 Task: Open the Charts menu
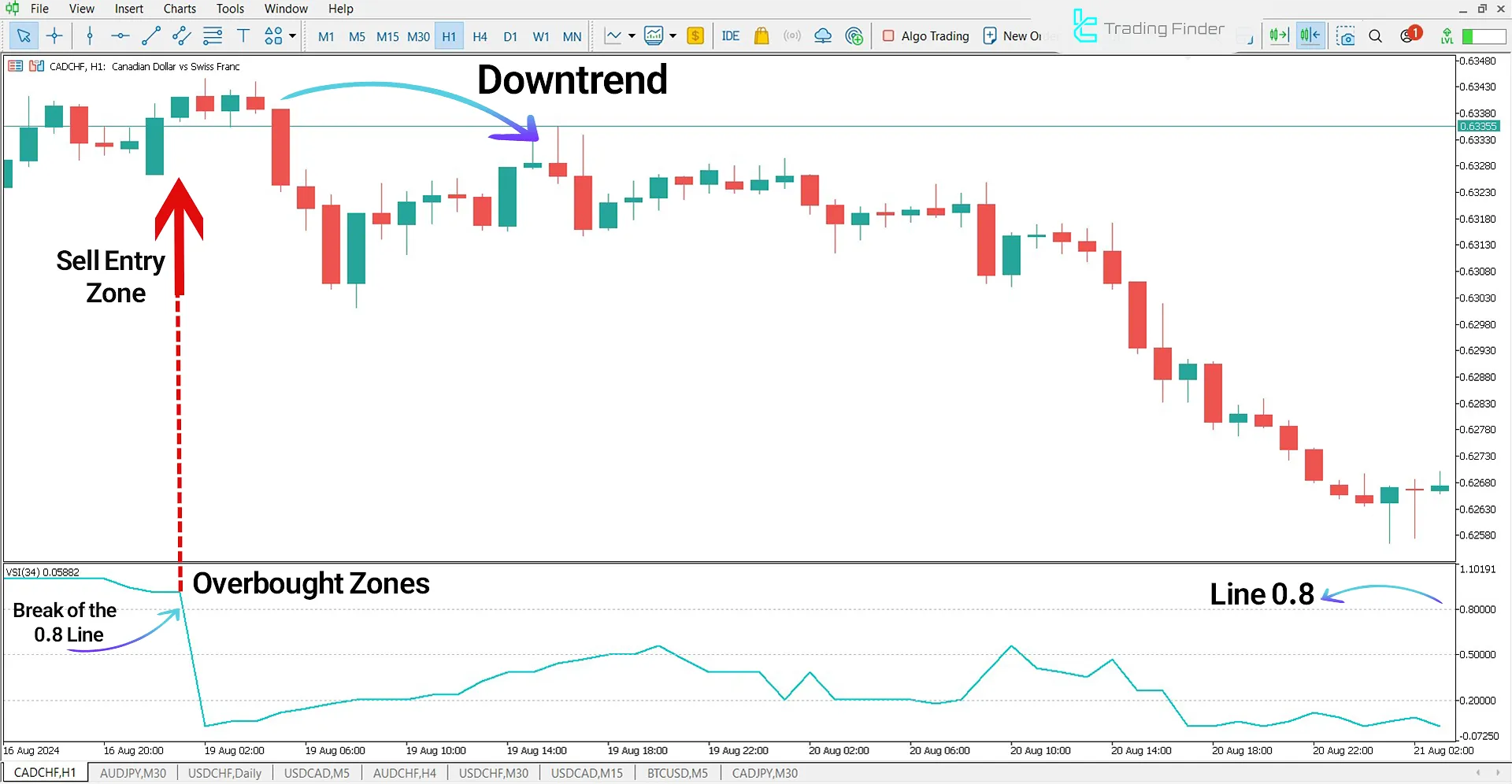[x=180, y=9]
